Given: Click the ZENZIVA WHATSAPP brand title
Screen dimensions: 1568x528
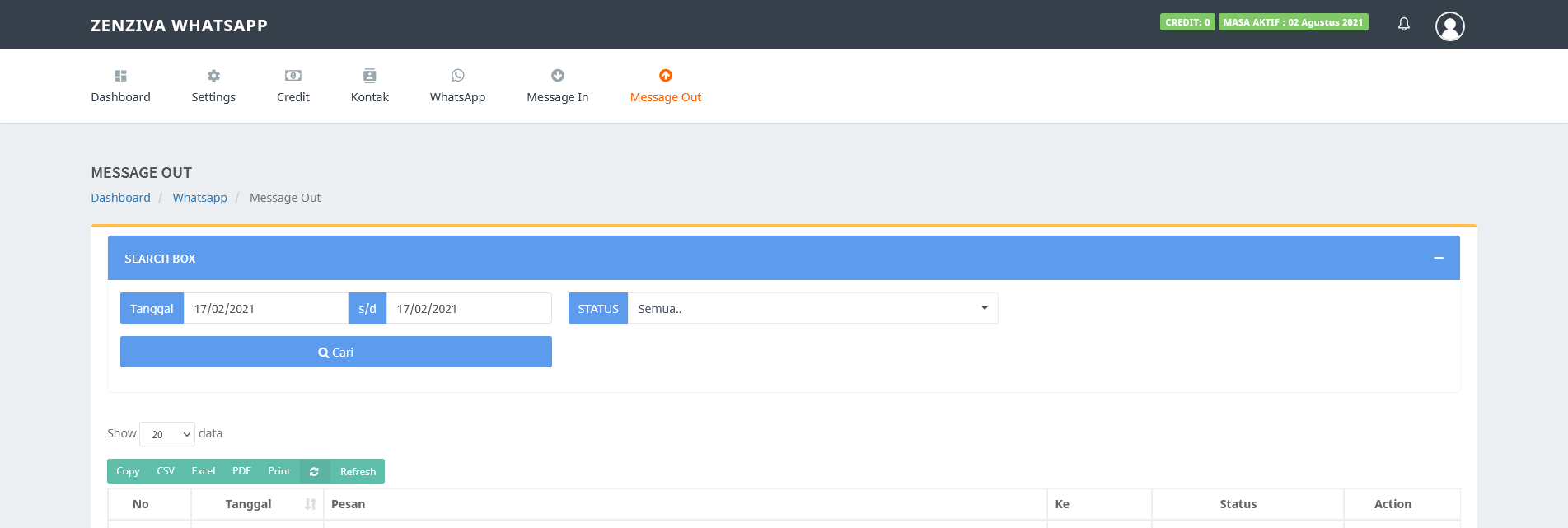Looking at the screenshot, I should (x=179, y=26).
